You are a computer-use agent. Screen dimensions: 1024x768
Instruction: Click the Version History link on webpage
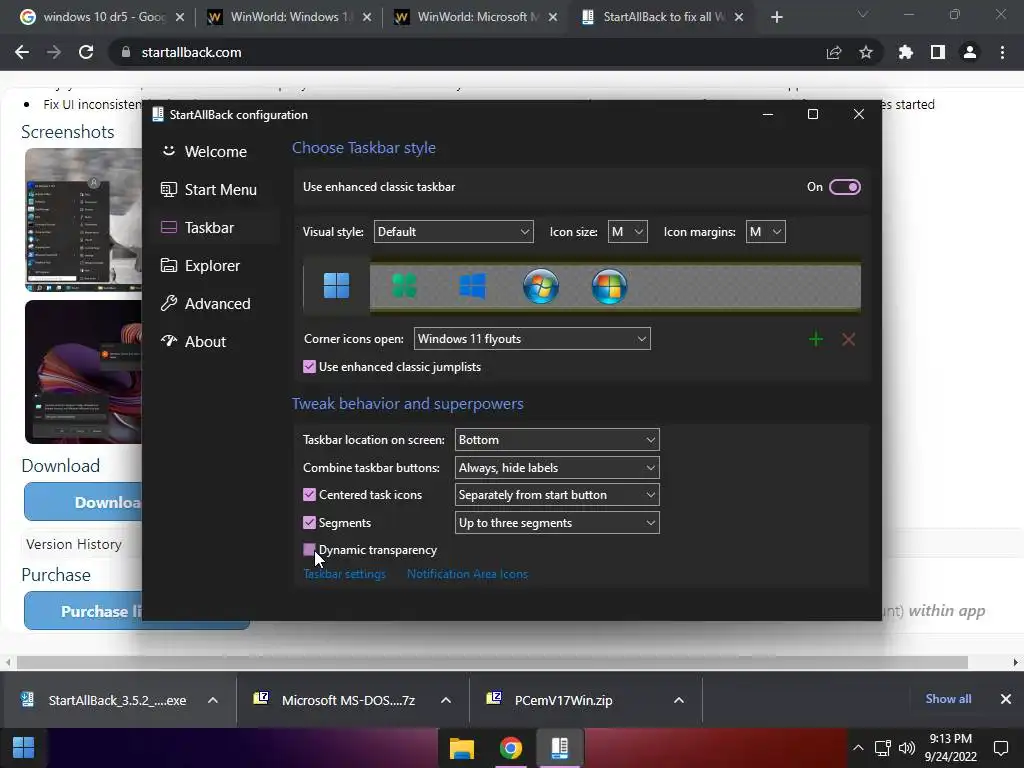click(x=74, y=544)
